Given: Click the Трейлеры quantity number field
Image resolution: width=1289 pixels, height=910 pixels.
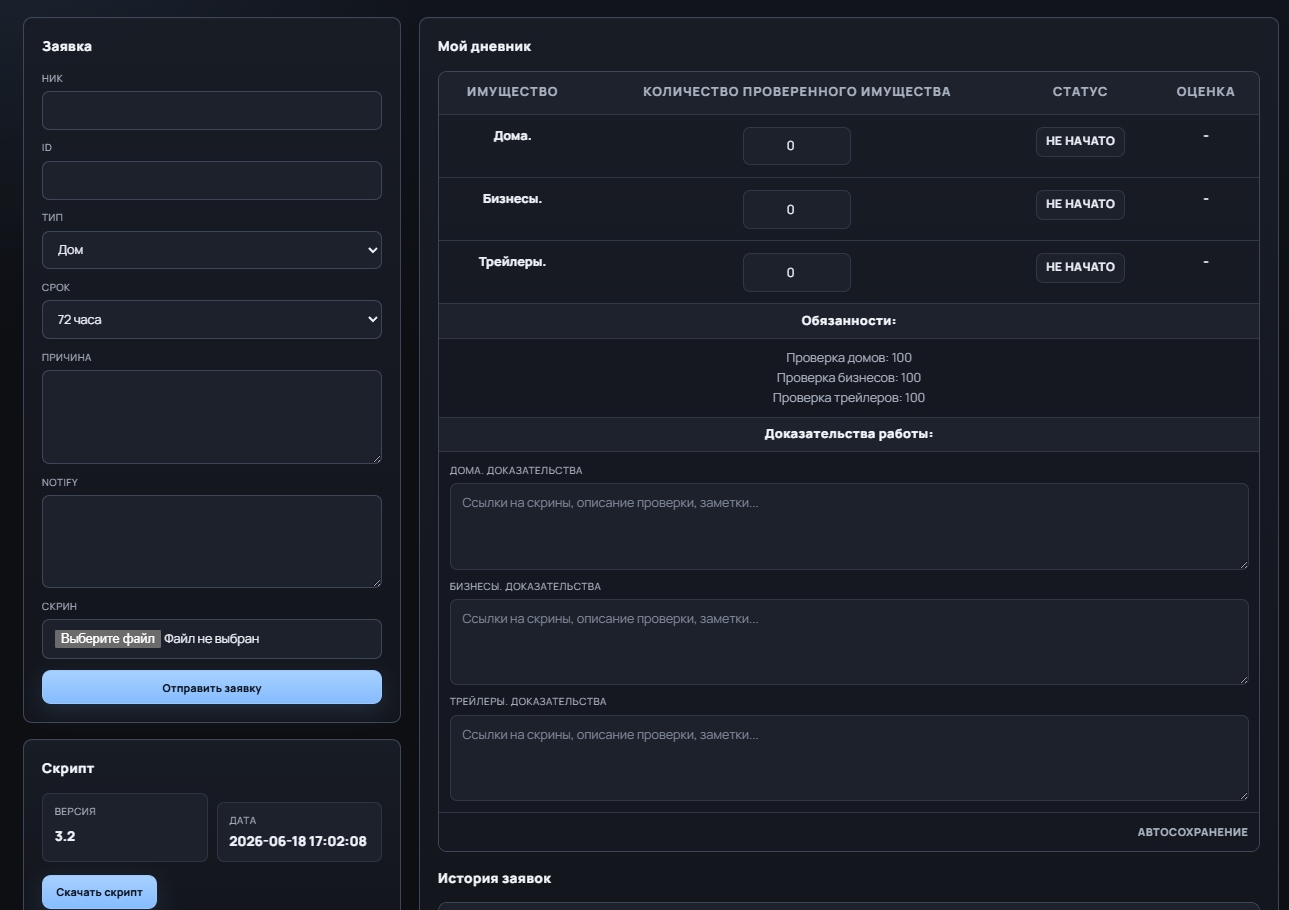Looking at the screenshot, I should 797,272.
